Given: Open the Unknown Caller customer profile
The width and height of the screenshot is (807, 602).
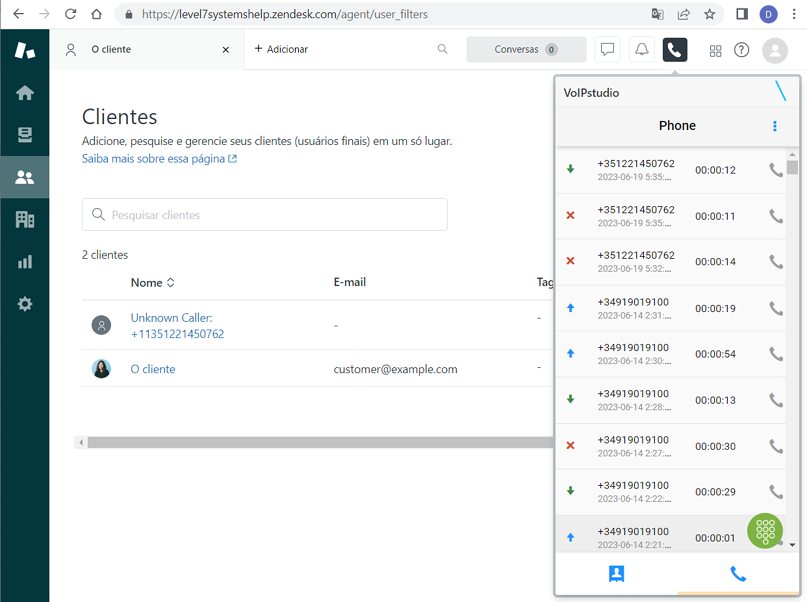Looking at the screenshot, I should (x=171, y=317).
